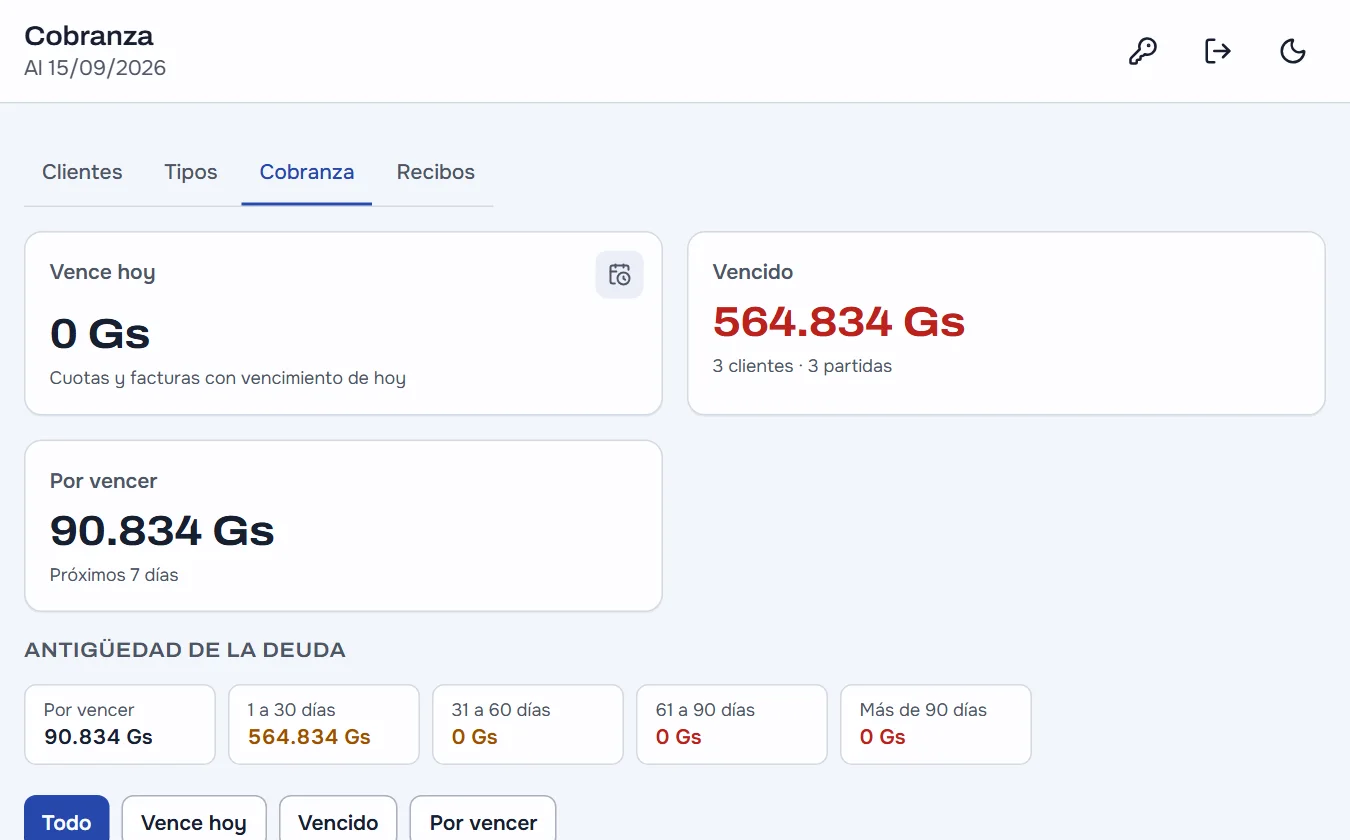This screenshot has height=840, width=1350.
Task: Click the text Cuotas y facturas con vencimiento de hoy
Action: click(228, 378)
